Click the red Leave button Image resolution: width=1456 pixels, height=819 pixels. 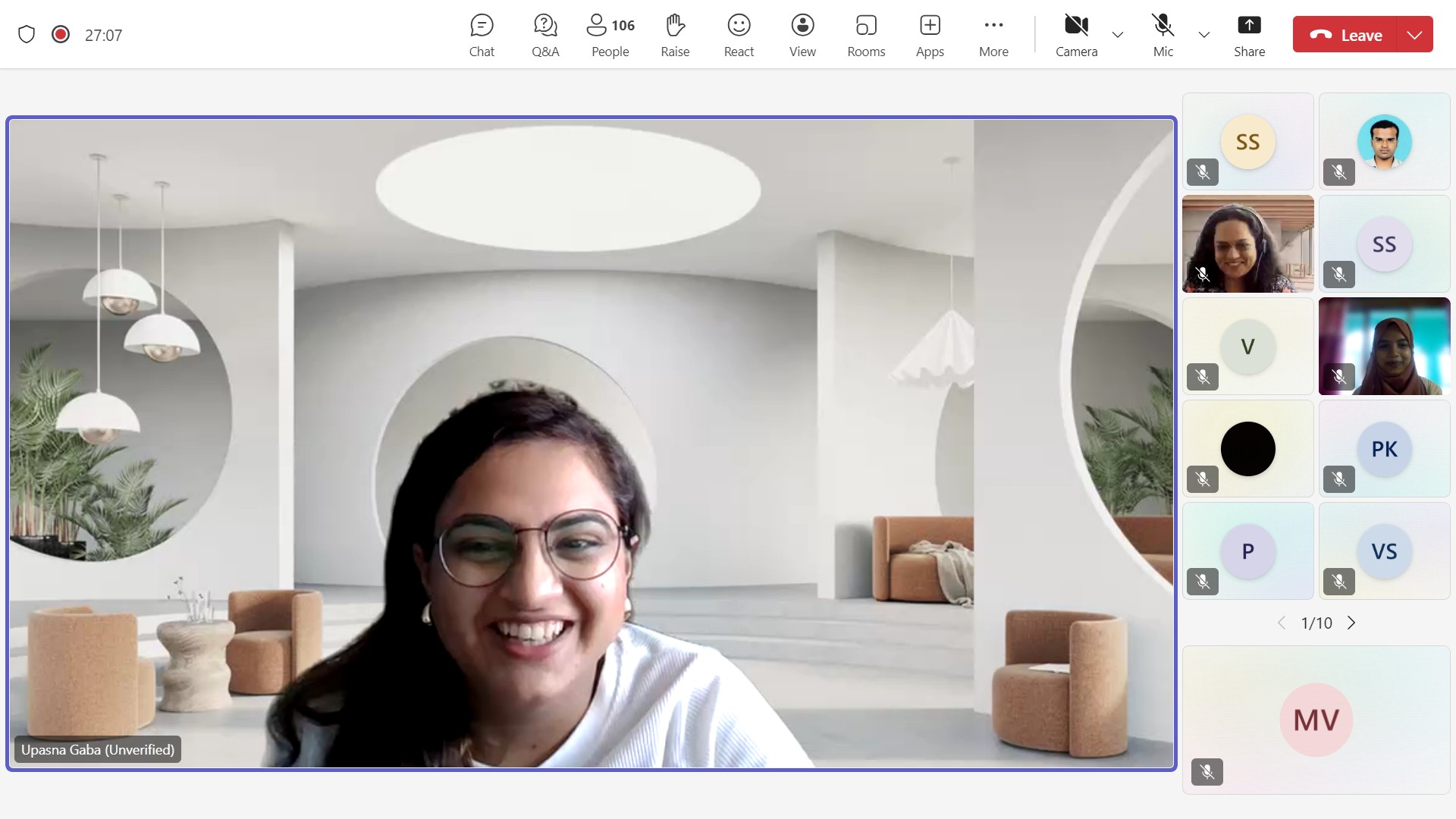point(1346,35)
